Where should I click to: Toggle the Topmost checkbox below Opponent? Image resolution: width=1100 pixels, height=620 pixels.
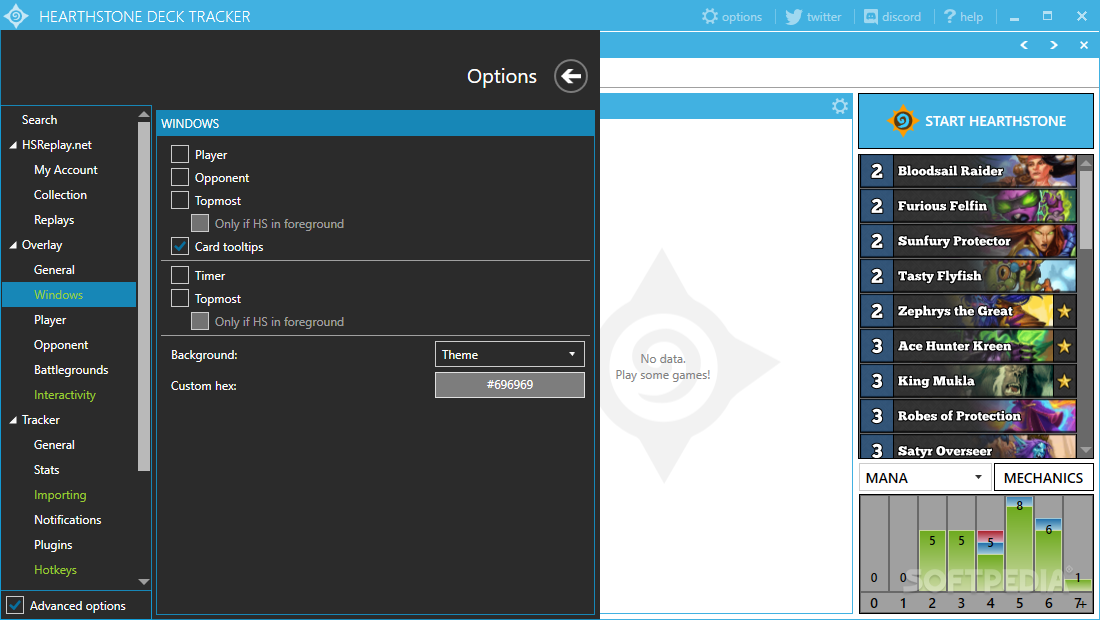[x=180, y=201]
